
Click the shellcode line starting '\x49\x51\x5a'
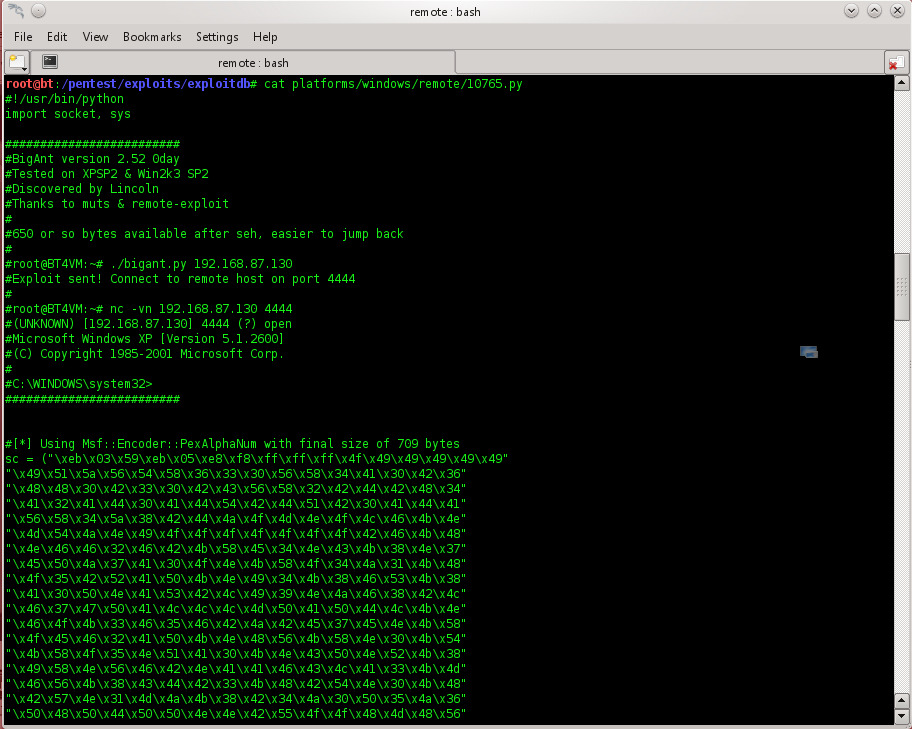(236, 474)
